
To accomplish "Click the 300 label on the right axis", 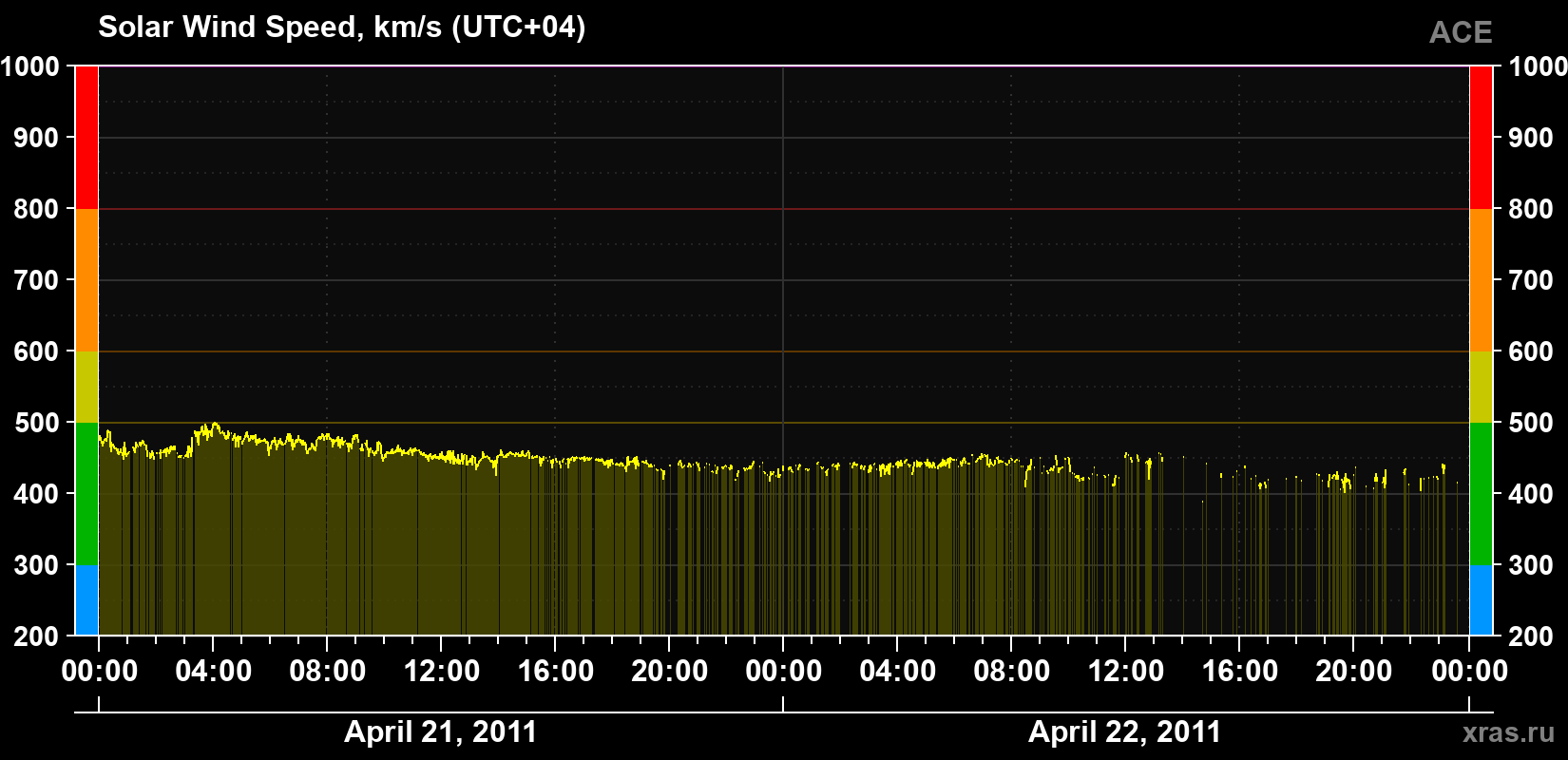I will point(1531,565).
